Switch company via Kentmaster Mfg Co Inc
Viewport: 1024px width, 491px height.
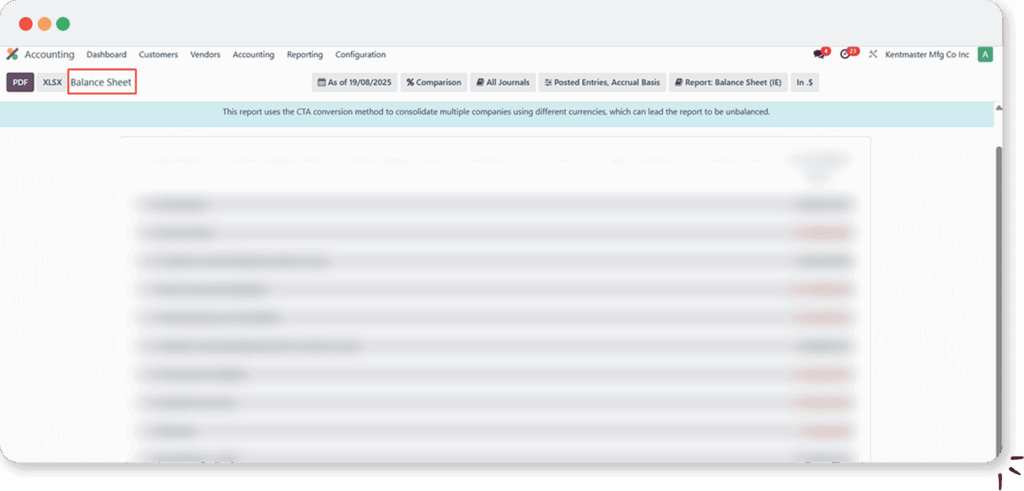coord(927,55)
